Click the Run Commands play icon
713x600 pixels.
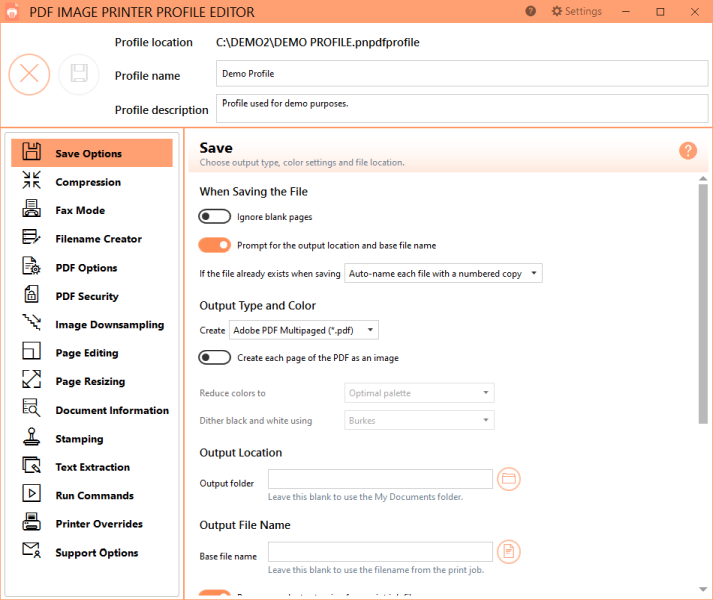pos(31,493)
